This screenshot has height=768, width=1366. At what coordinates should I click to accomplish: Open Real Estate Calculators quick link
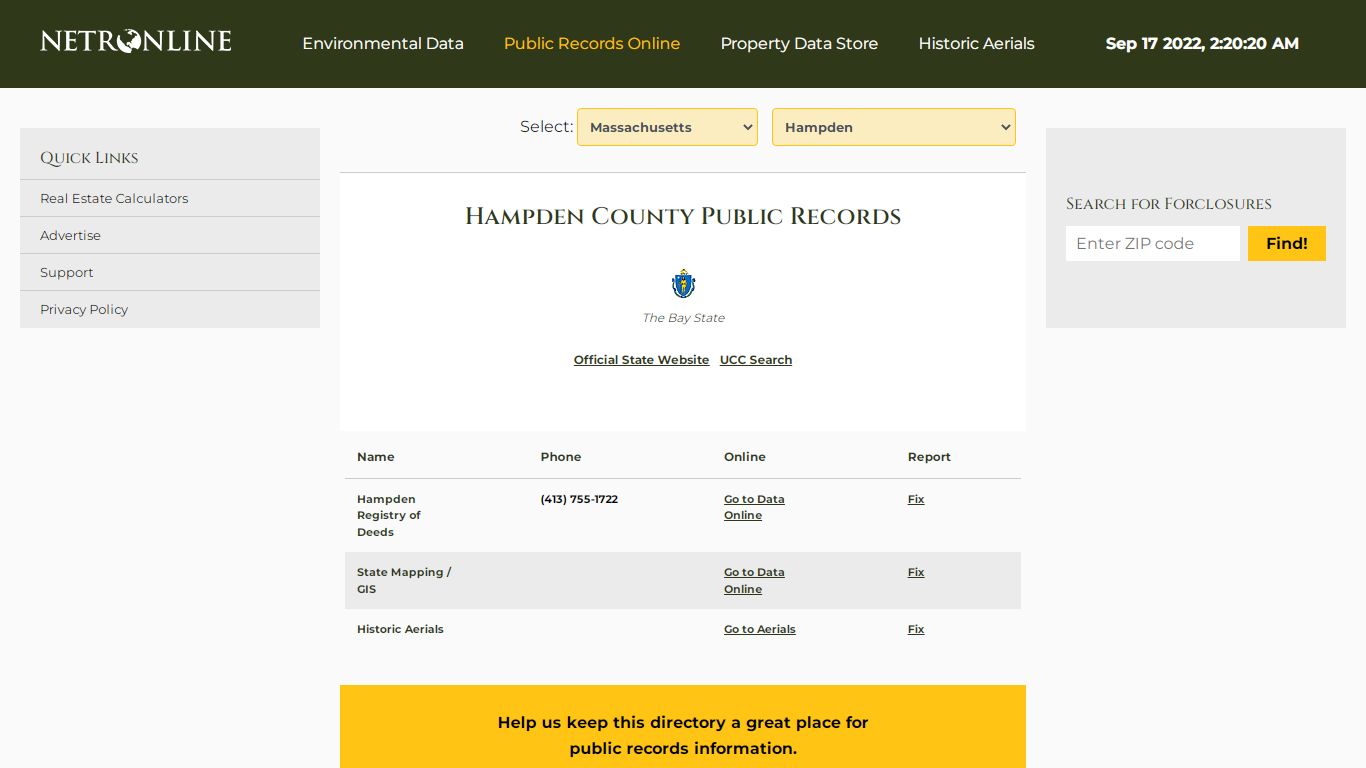[114, 198]
